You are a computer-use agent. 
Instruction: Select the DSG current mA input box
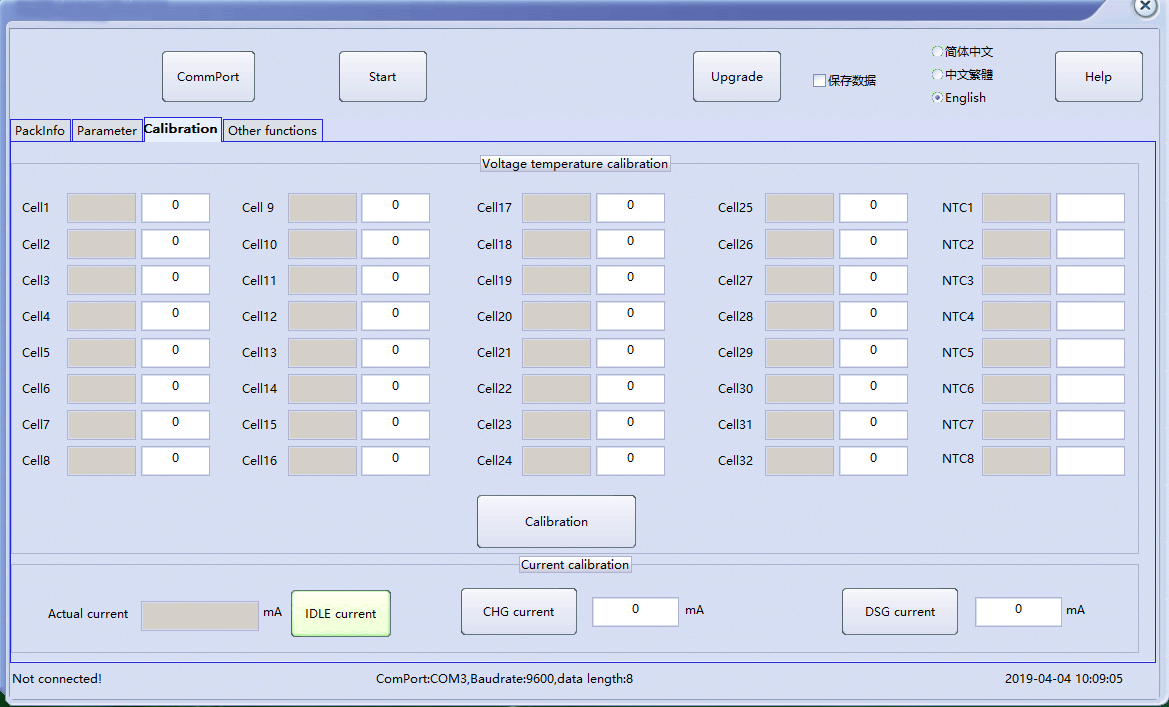point(1018,612)
